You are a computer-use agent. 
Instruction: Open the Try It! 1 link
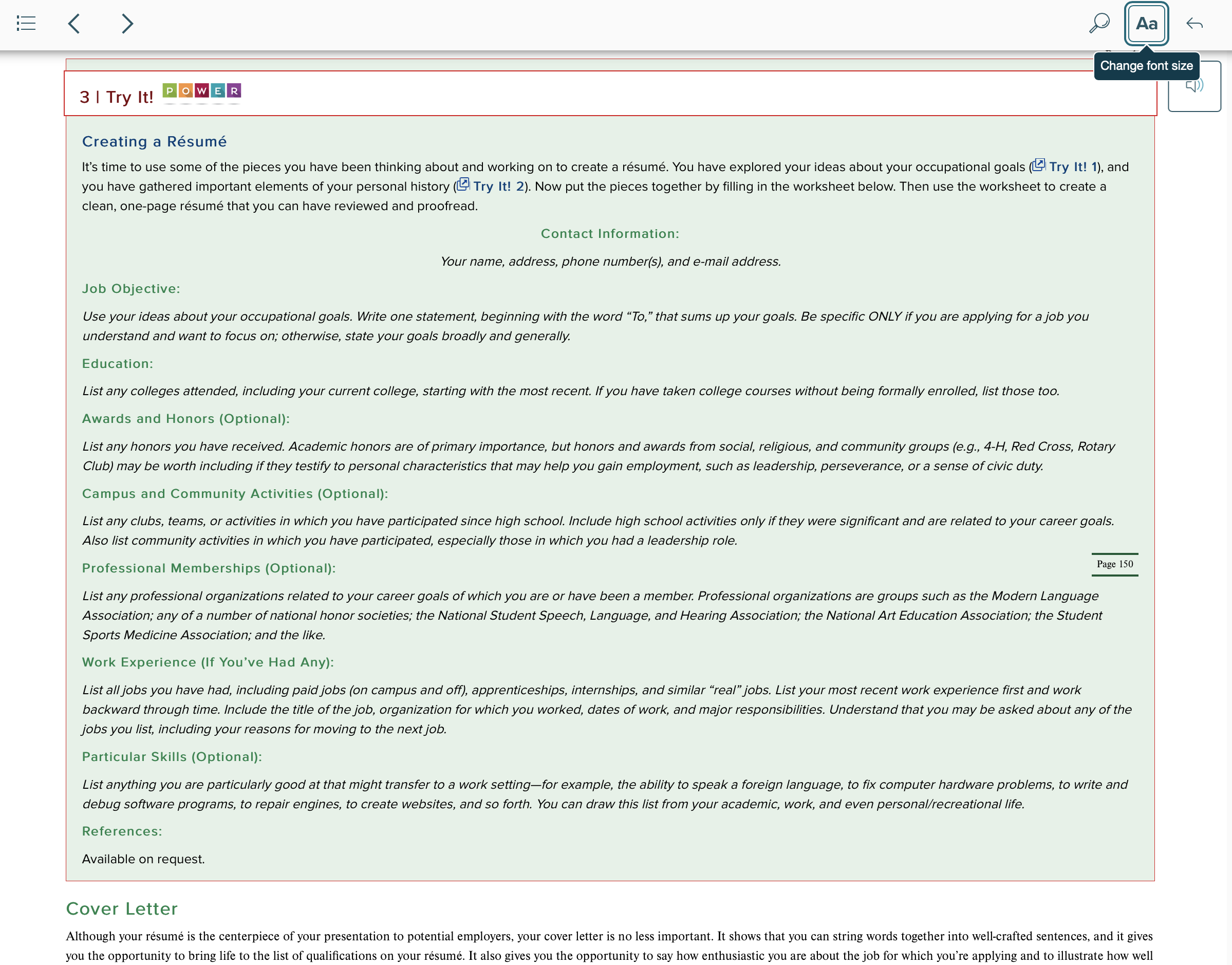coord(1065,166)
